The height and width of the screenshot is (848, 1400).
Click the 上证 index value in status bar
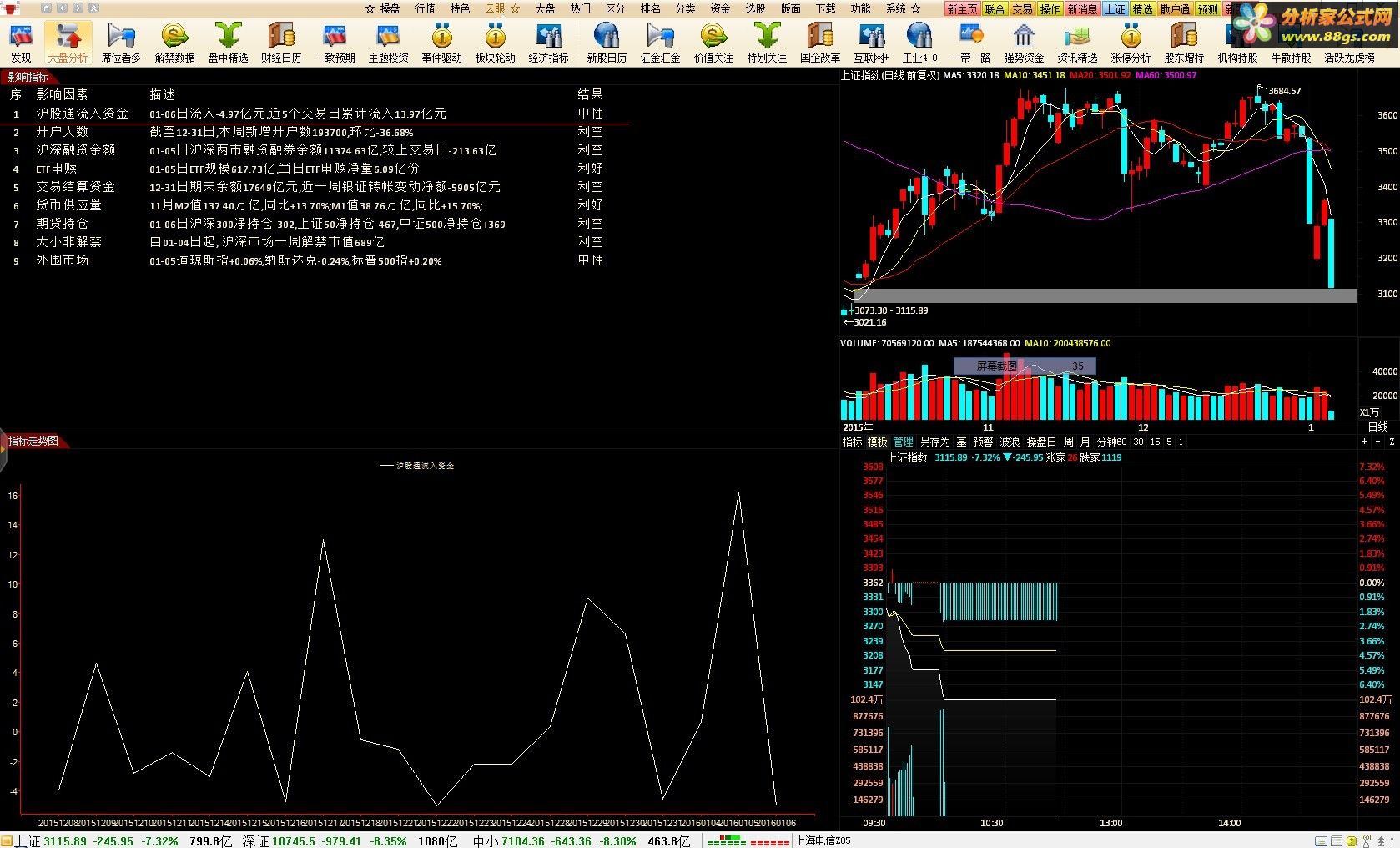(x=65, y=841)
